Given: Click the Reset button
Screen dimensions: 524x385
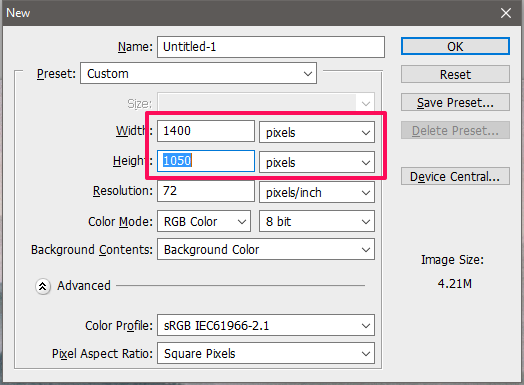Looking at the screenshot, I should click(455, 74).
